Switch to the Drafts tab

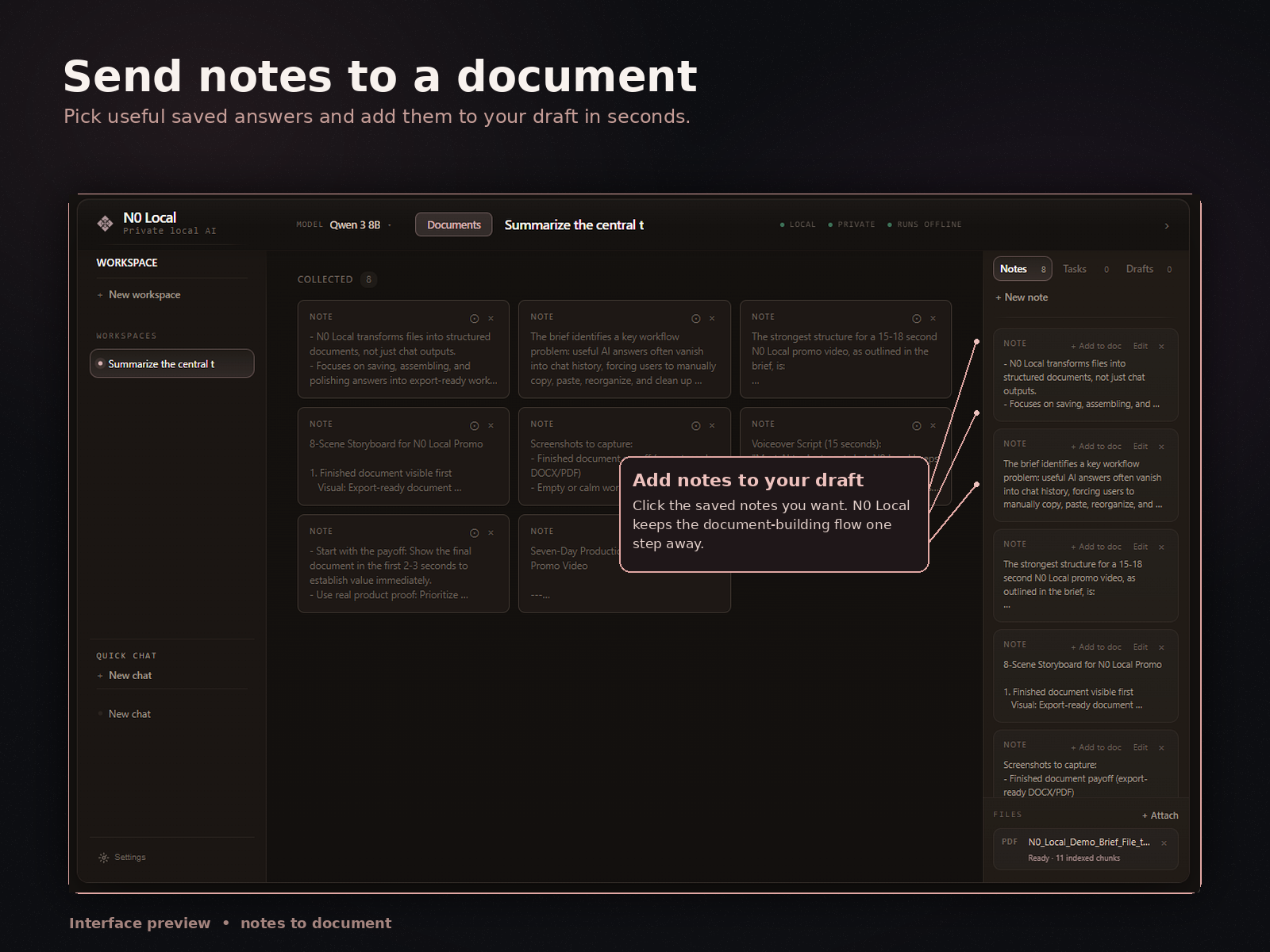(1149, 269)
